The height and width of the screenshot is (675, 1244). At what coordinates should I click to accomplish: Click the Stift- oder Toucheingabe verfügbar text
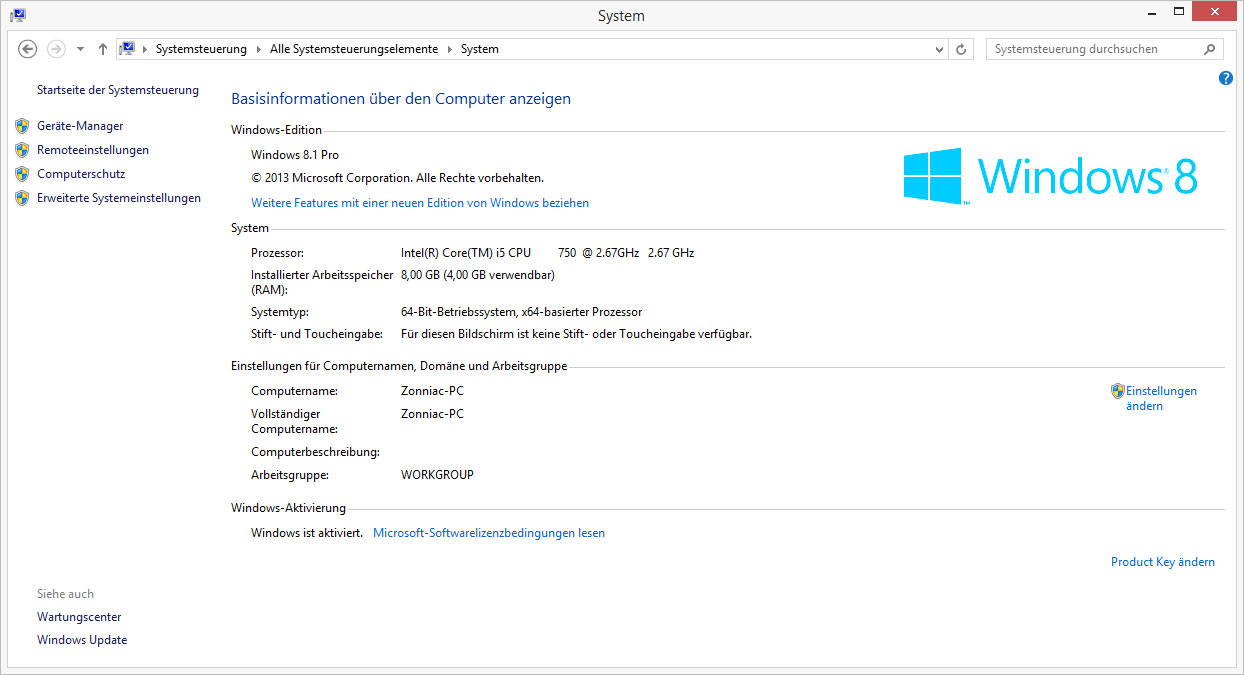coord(576,334)
